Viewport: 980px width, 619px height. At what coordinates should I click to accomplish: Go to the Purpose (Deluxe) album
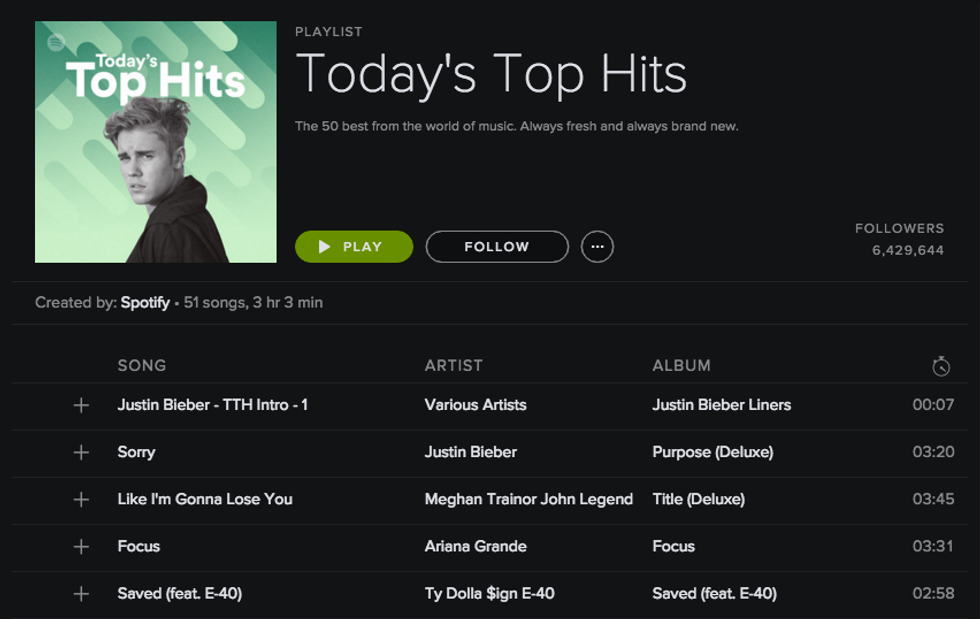(712, 452)
